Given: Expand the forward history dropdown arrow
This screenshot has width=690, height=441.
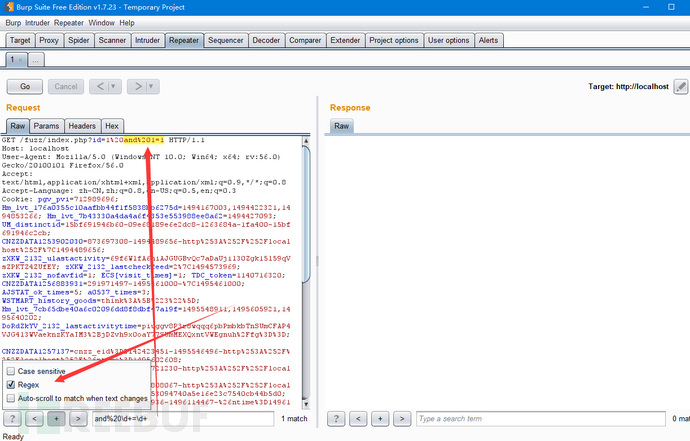Looking at the screenshot, I should click(x=151, y=87).
